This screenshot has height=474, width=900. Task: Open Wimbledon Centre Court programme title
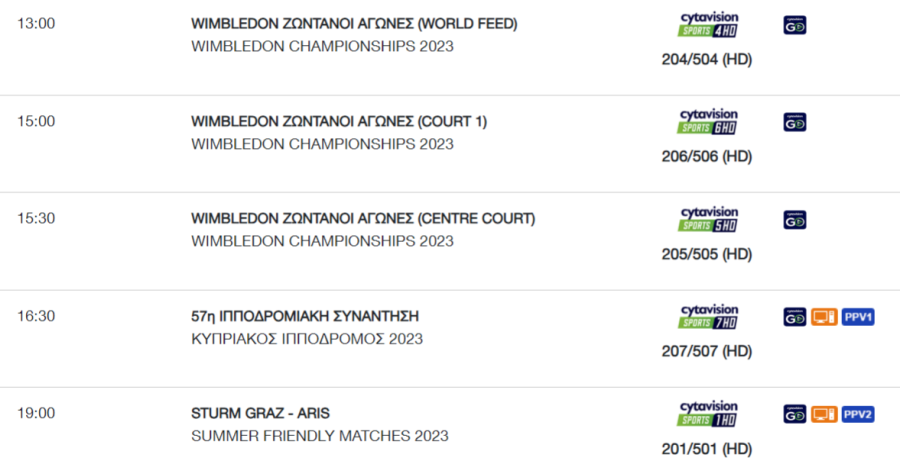point(363,219)
